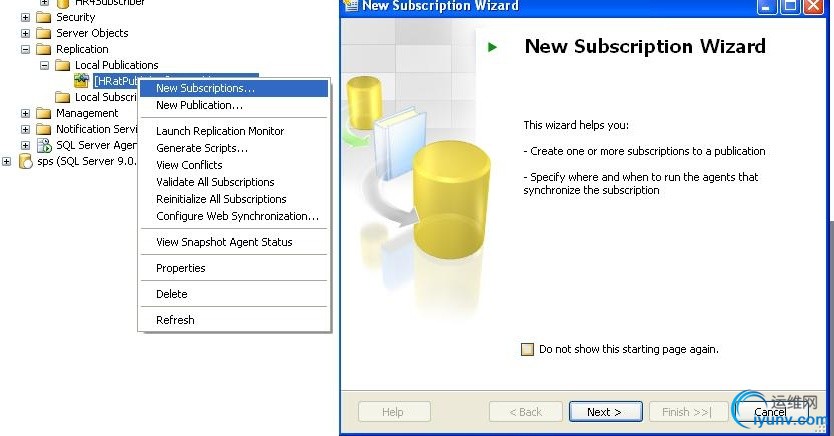Choose Refresh from context menu

point(234,320)
